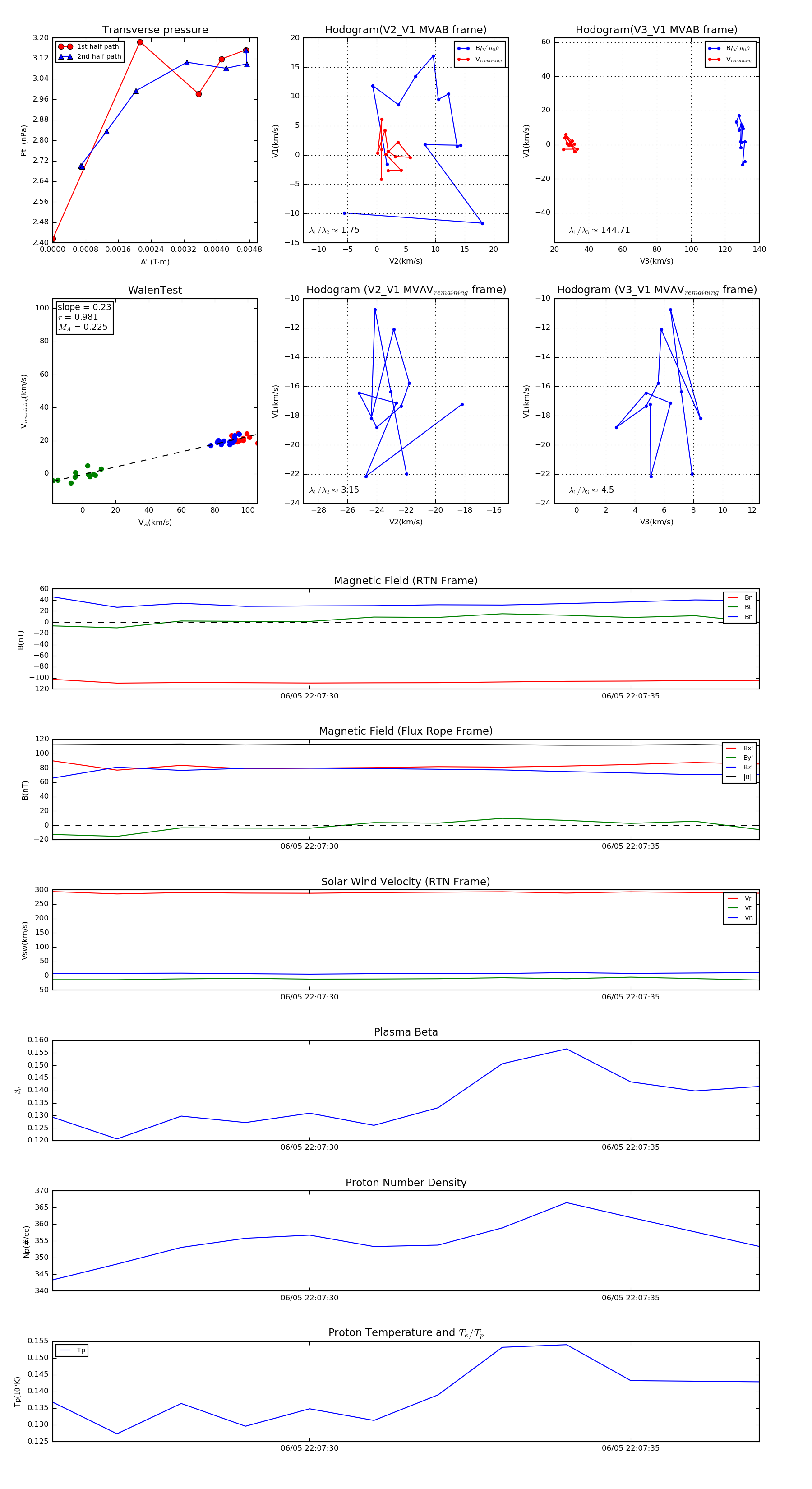
Task: Select the '1st half path' legend entry
Action: [90, 47]
